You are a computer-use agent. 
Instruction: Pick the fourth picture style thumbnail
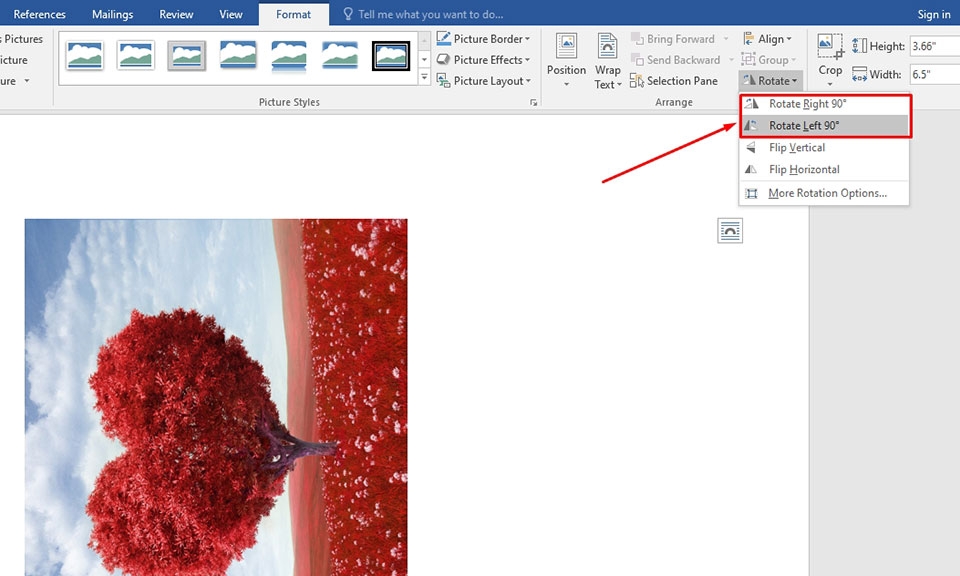tap(238, 56)
